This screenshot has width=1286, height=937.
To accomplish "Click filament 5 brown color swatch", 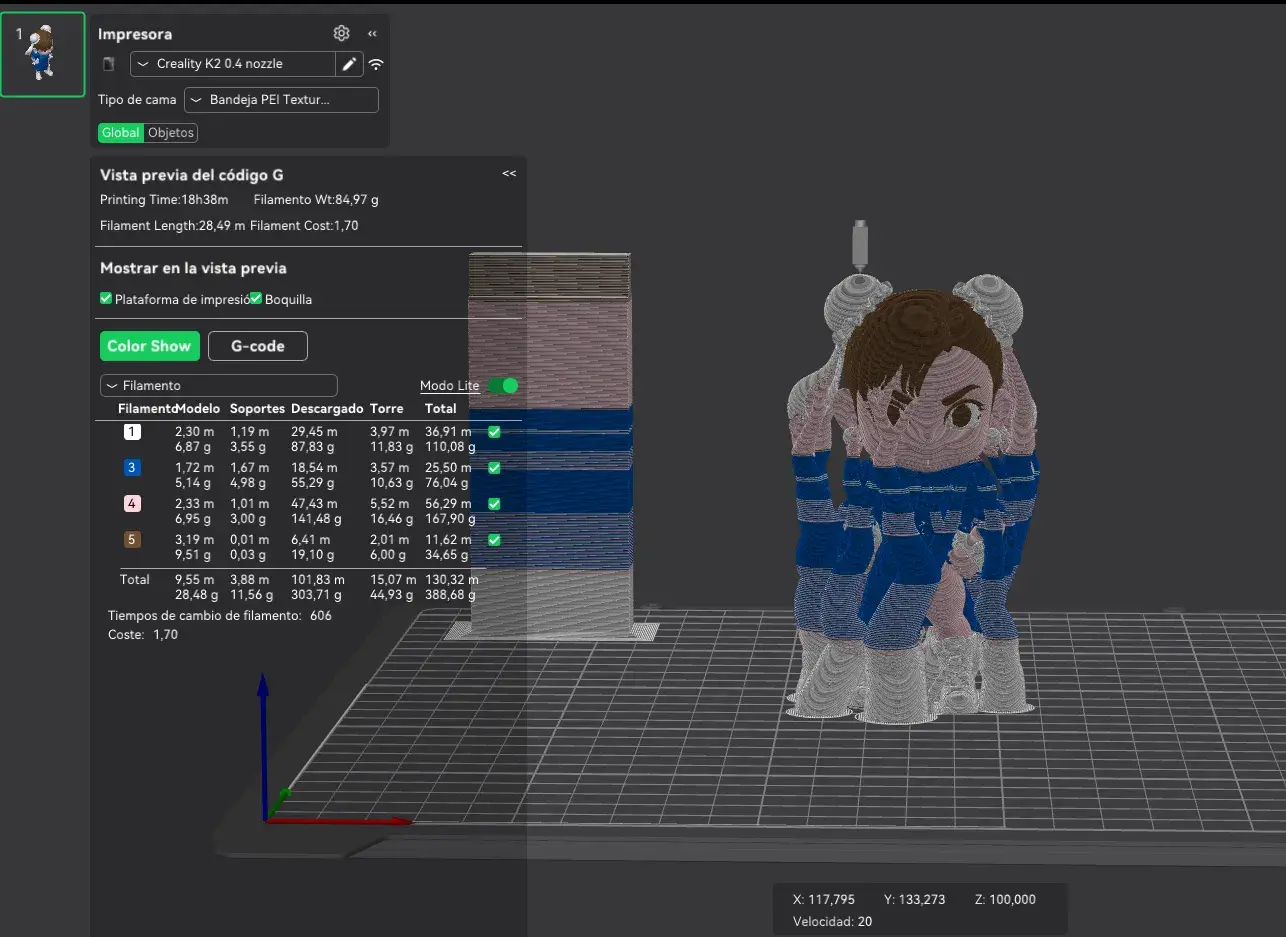I will coord(133,540).
